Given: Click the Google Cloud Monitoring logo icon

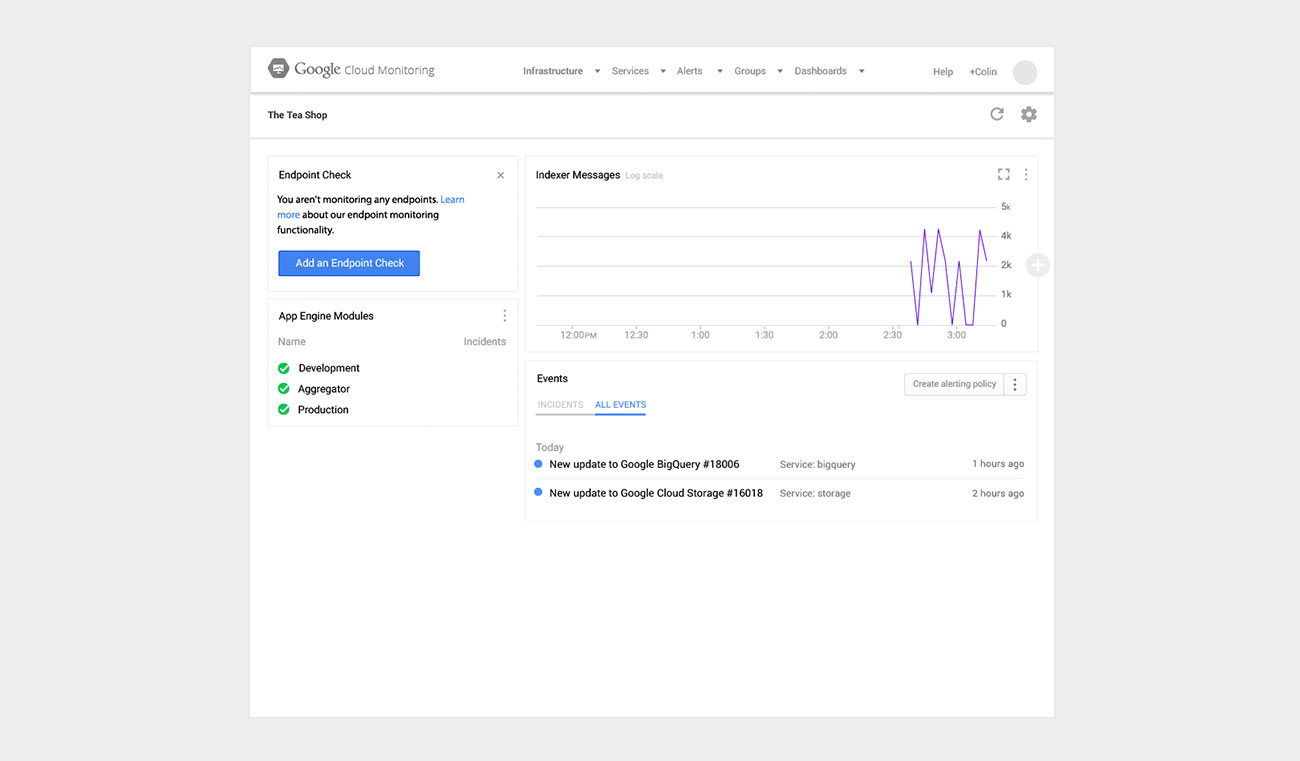Looking at the screenshot, I should pyautogui.click(x=278, y=69).
